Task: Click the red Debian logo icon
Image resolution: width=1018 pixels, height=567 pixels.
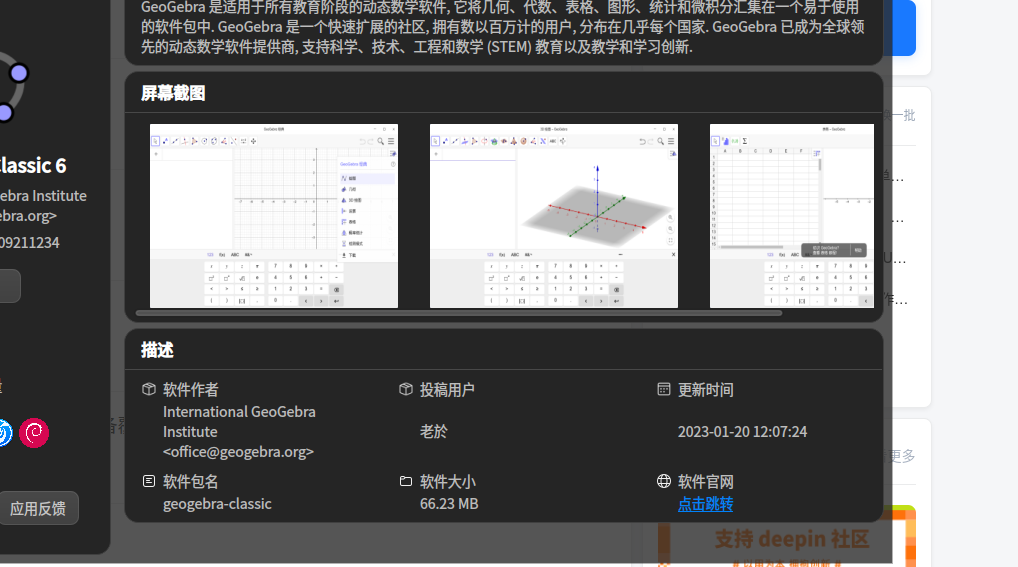Action: pos(34,433)
